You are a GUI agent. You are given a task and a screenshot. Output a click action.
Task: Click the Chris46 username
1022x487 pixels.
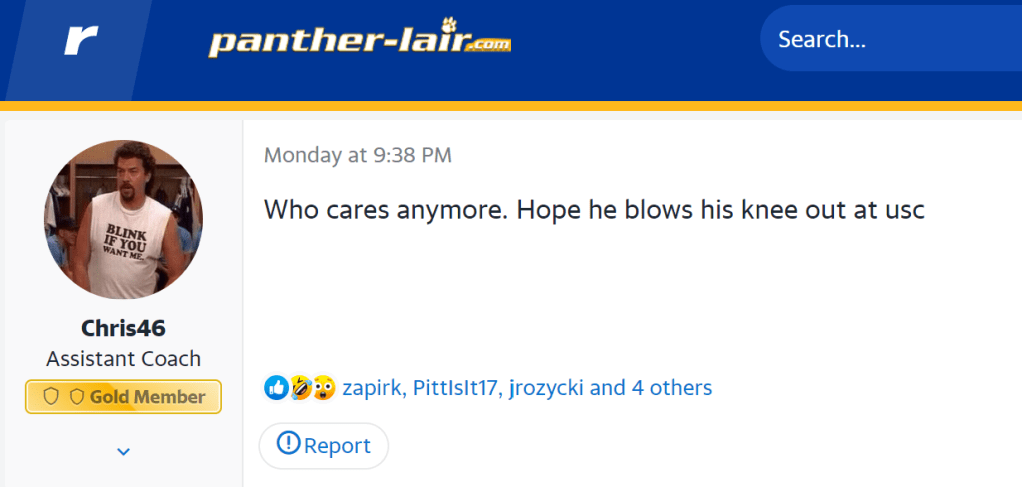point(123,328)
